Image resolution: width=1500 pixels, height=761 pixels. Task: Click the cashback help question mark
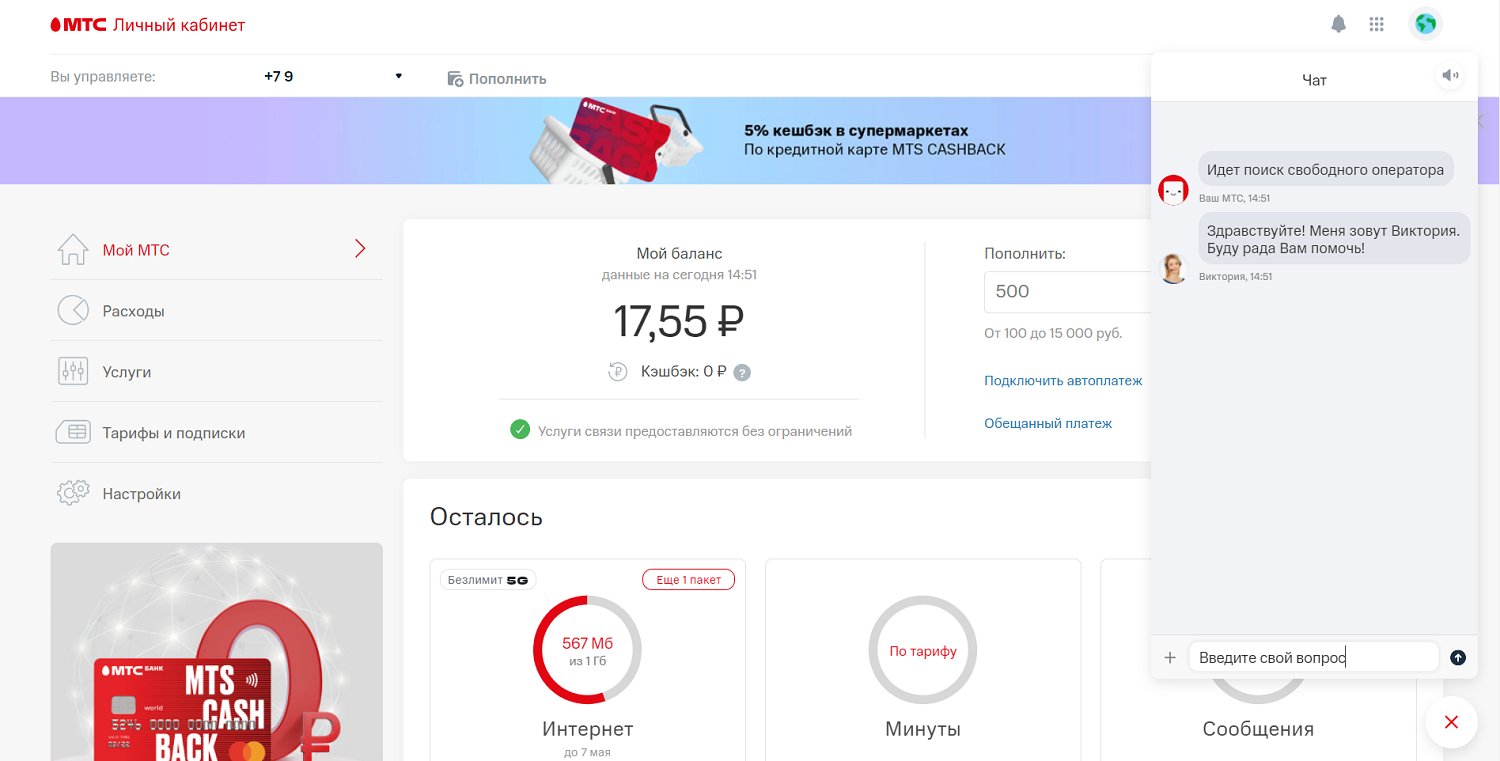point(742,372)
